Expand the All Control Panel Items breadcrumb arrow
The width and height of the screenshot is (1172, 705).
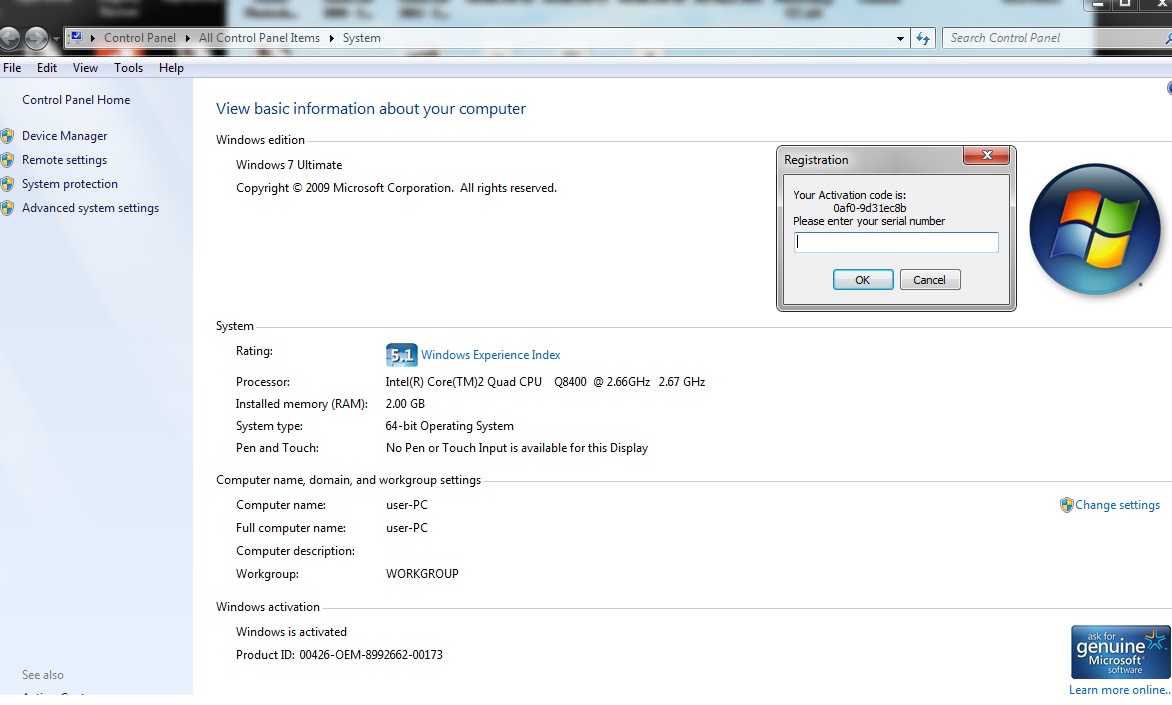331,38
